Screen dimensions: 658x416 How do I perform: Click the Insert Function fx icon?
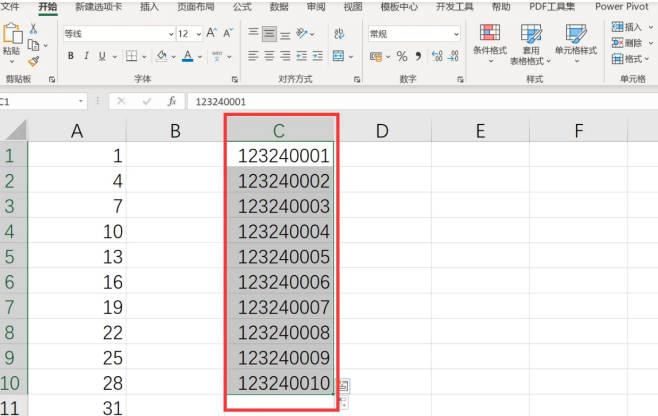click(172, 101)
